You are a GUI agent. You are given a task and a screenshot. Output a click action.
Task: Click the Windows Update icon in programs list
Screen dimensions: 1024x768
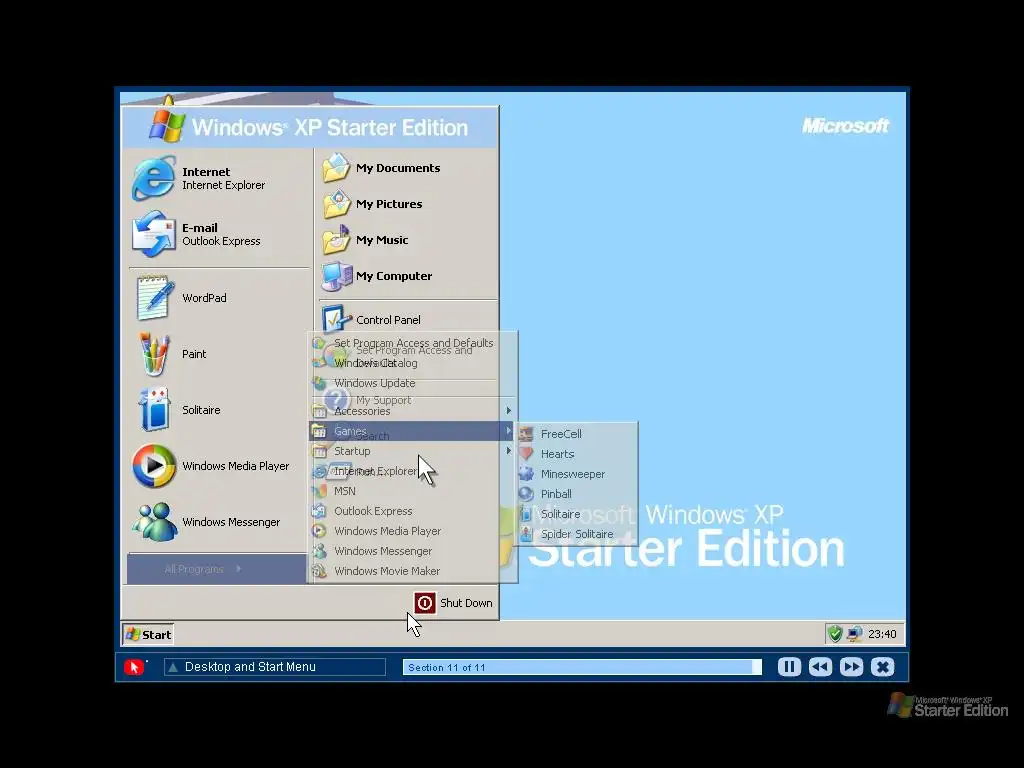click(x=319, y=383)
